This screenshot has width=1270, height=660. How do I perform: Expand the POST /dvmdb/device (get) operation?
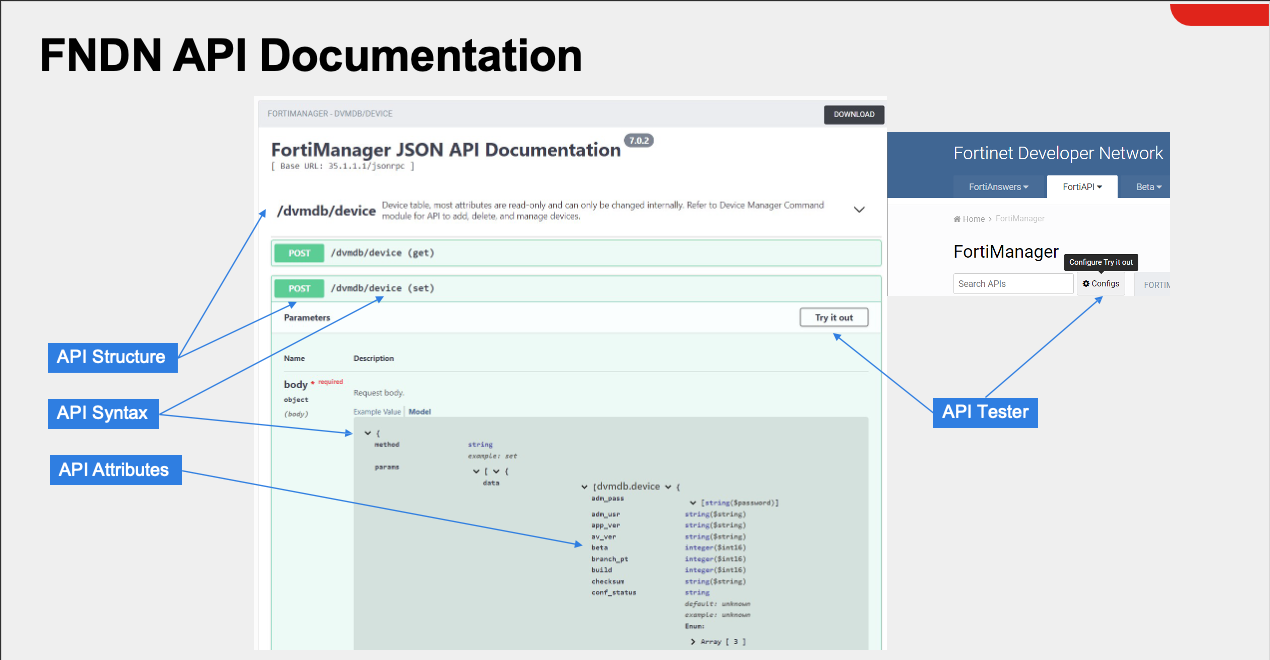pyautogui.click(x=576, y=253)
